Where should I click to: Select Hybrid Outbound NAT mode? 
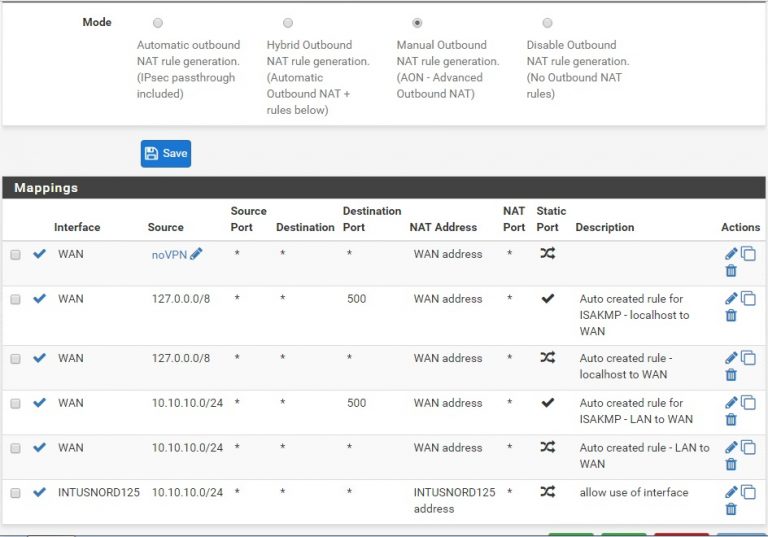(x=288, y=23)
